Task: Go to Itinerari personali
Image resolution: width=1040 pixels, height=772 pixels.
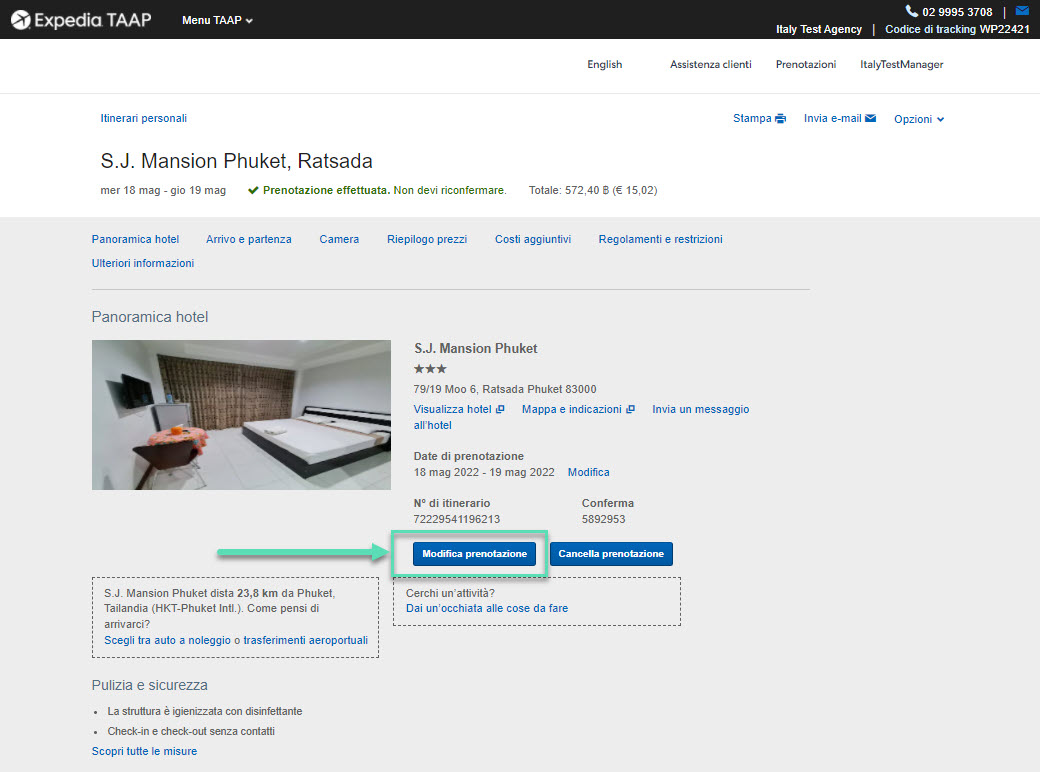Action: [143, 118]
